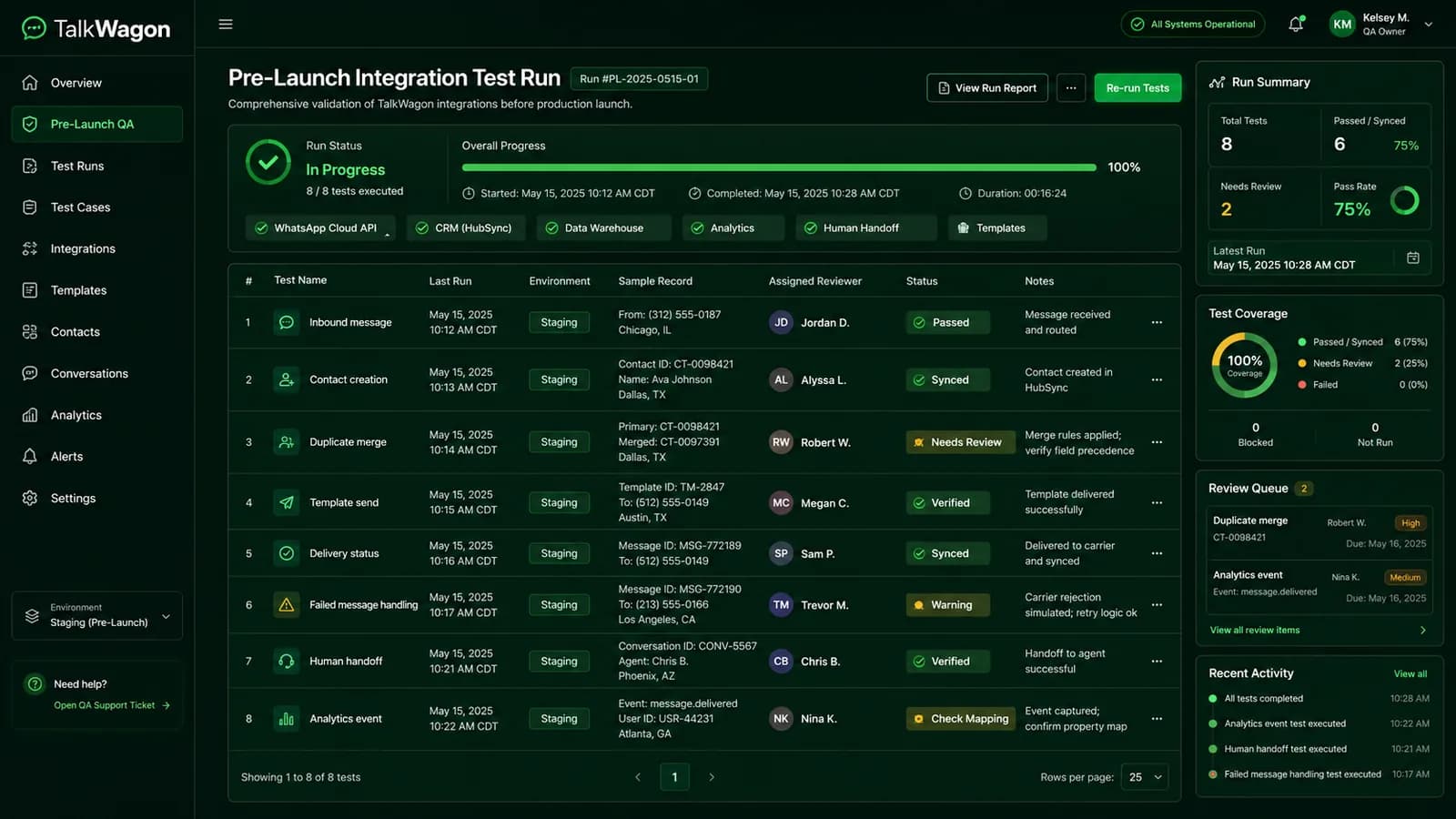Viewport: 1456px width, 819px height.
Task: Go to Test Runs in sidebar
Action: [97, 167]
